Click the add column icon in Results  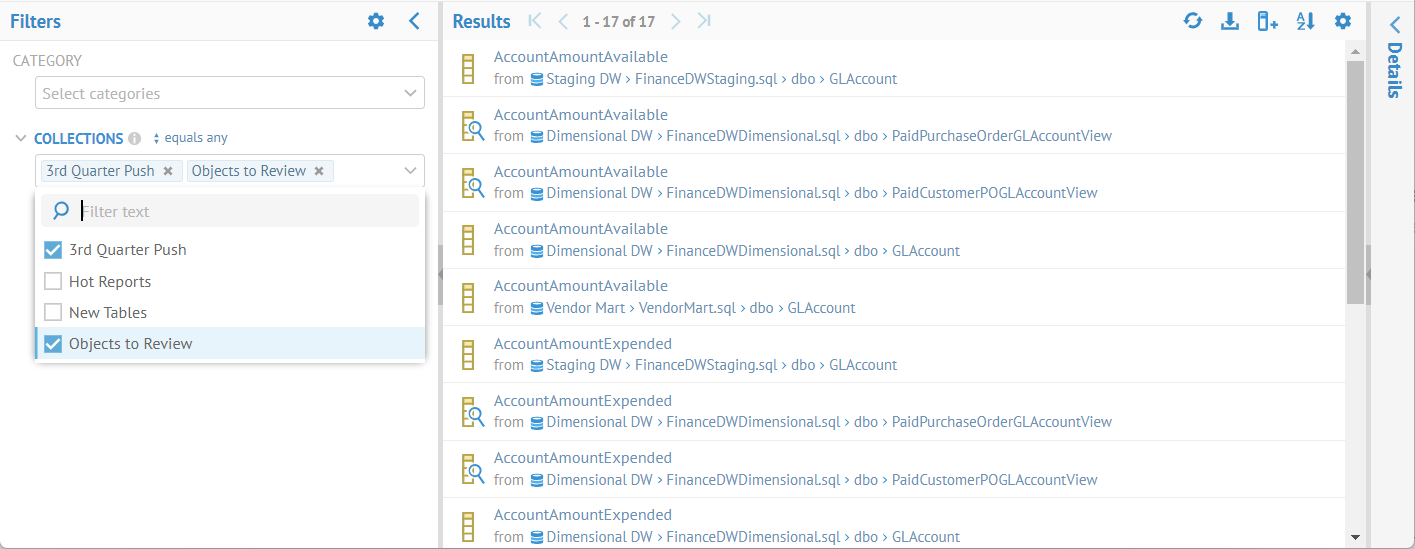pyautogui.click(x=1267, y=21)
